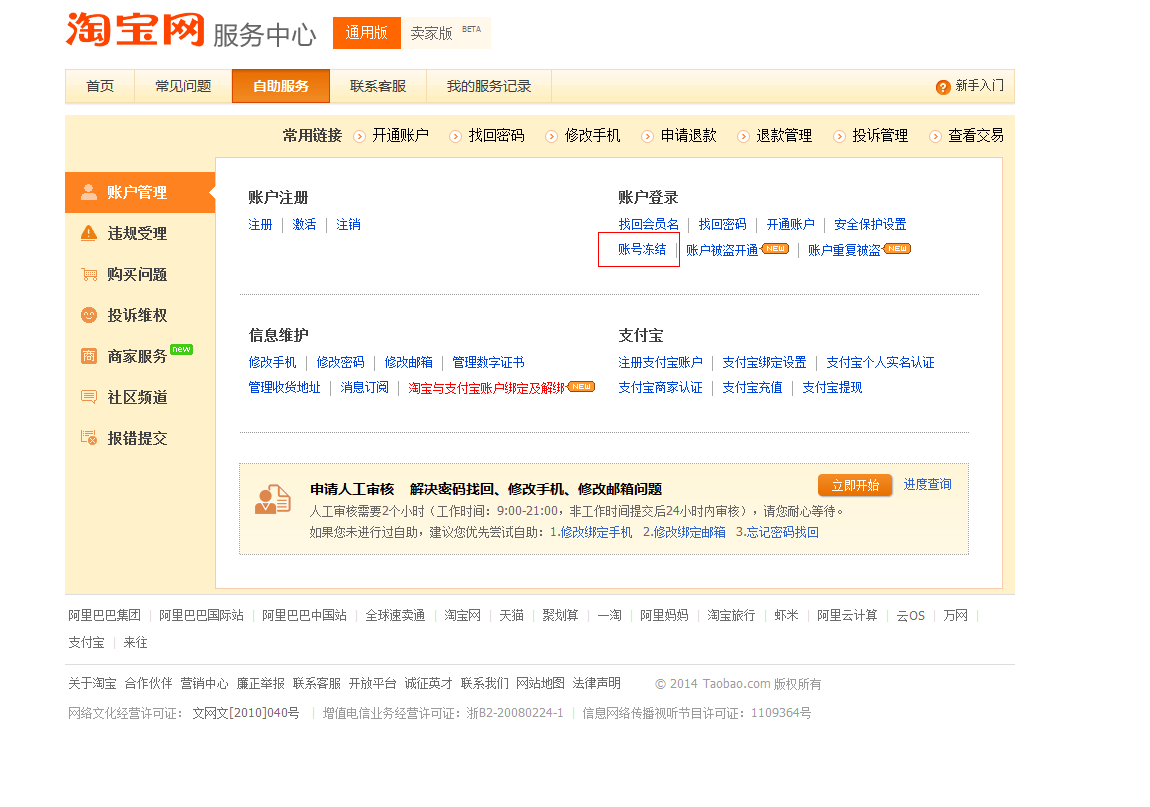Click the arrow icon before 开通账户

(359, 136)
